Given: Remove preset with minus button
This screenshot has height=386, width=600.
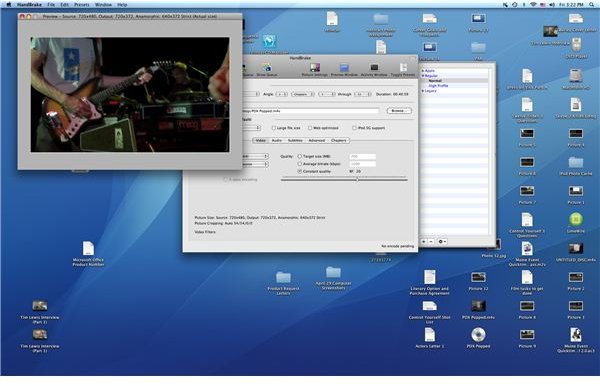Looking at the screenshot, I should click(431, 242).
